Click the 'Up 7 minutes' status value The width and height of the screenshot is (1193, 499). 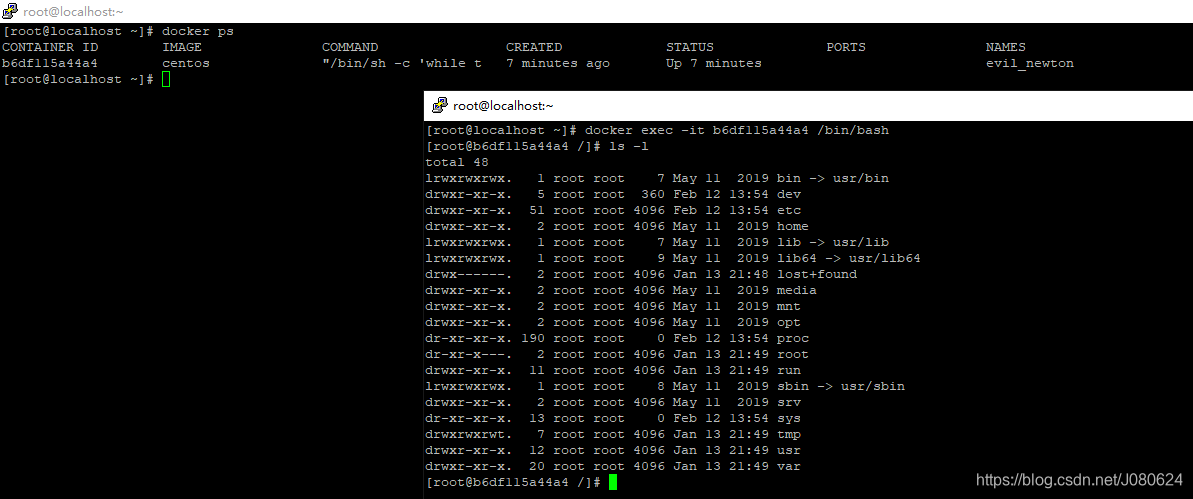(714, 63)
